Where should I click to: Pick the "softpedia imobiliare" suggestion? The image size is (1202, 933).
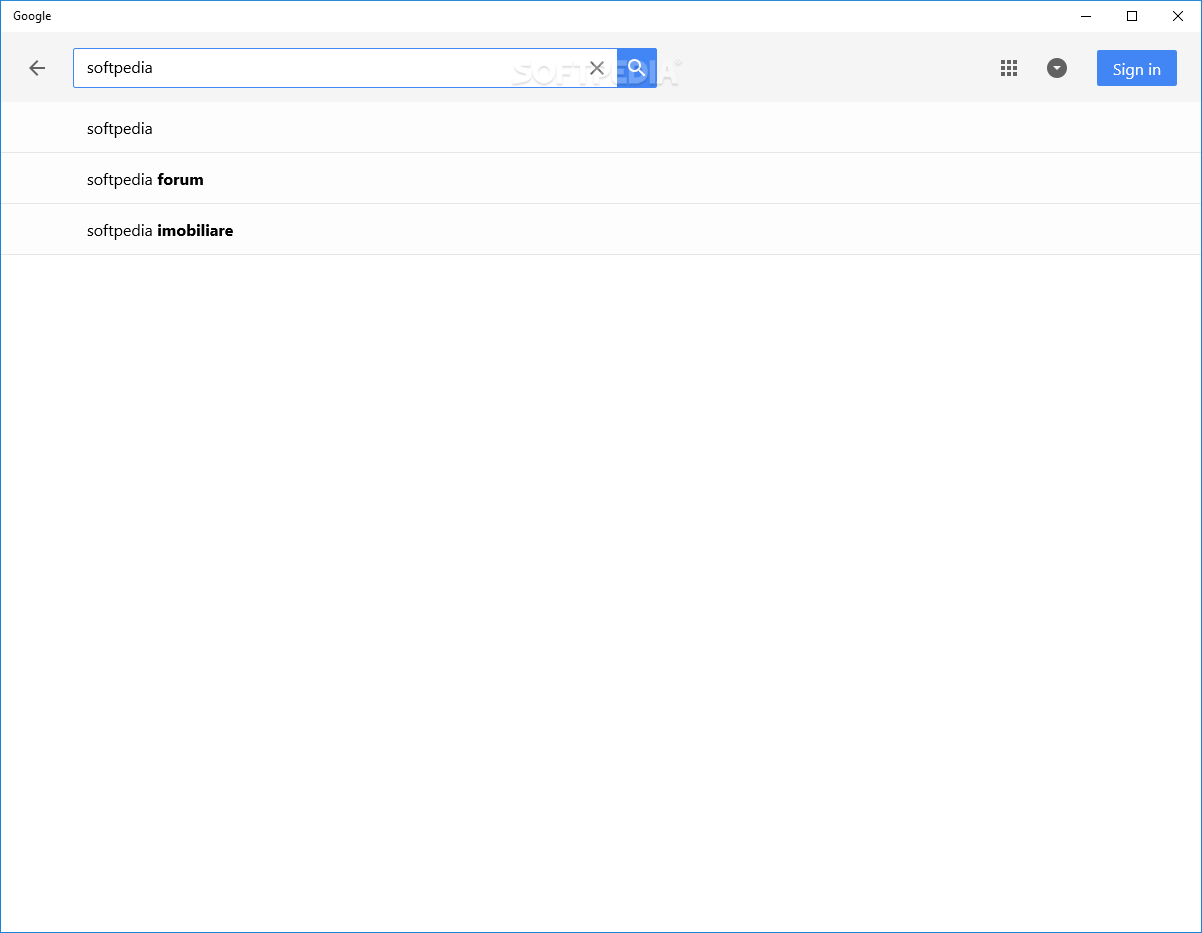(x=601, y=230)
